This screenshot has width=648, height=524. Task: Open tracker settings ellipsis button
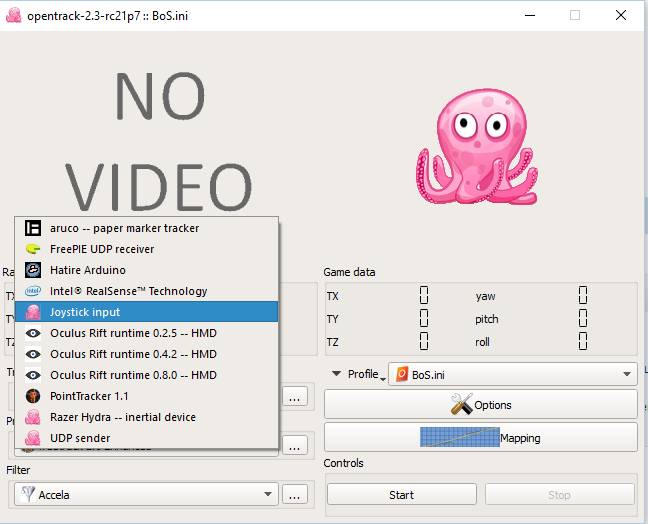295,397
